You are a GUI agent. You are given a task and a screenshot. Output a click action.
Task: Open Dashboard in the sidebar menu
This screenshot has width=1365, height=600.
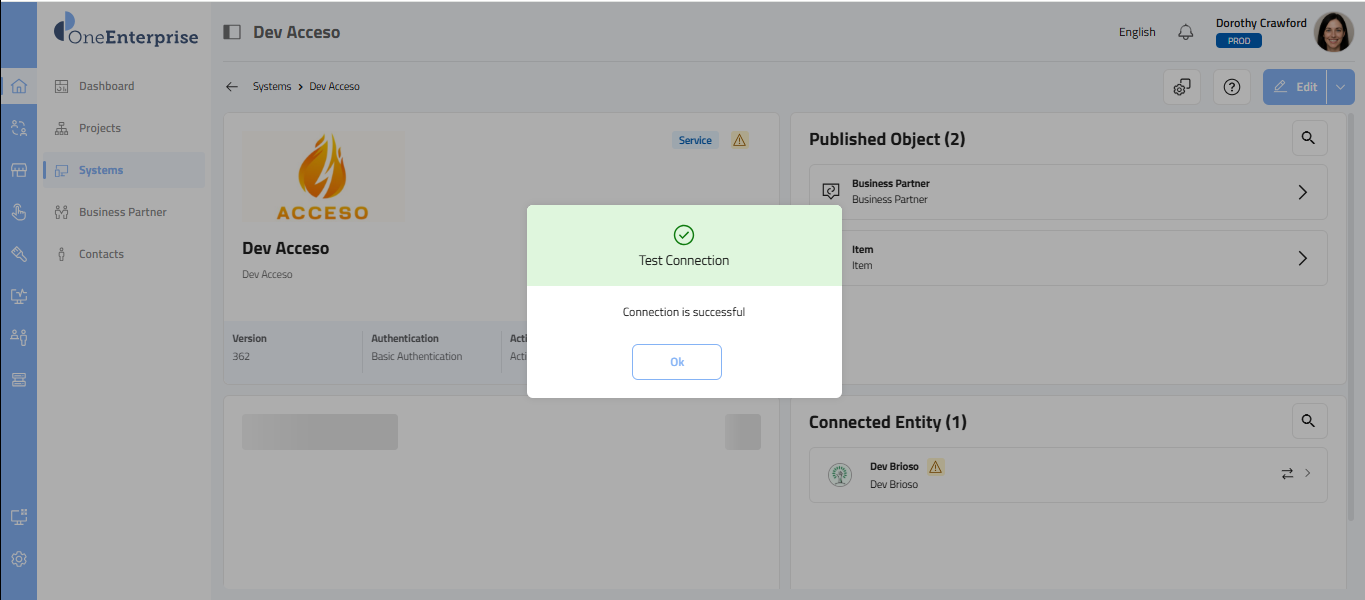click(106, 86)
